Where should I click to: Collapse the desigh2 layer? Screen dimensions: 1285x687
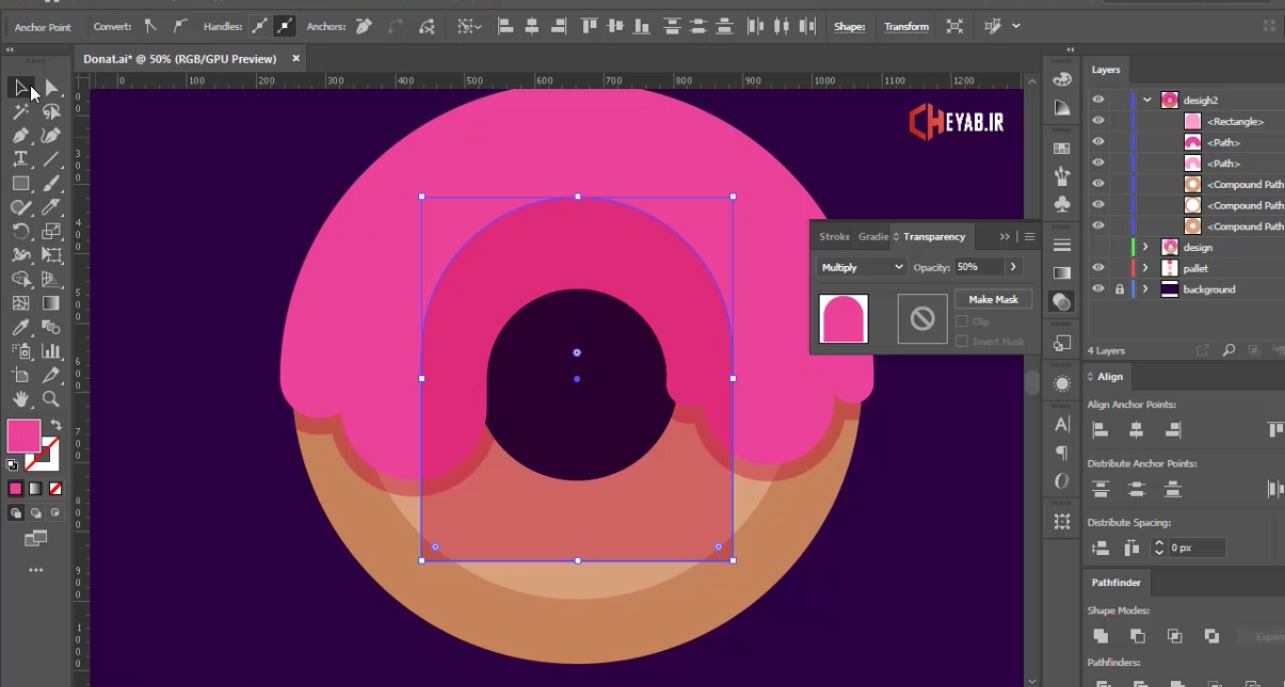click(x=1146, y=100)
